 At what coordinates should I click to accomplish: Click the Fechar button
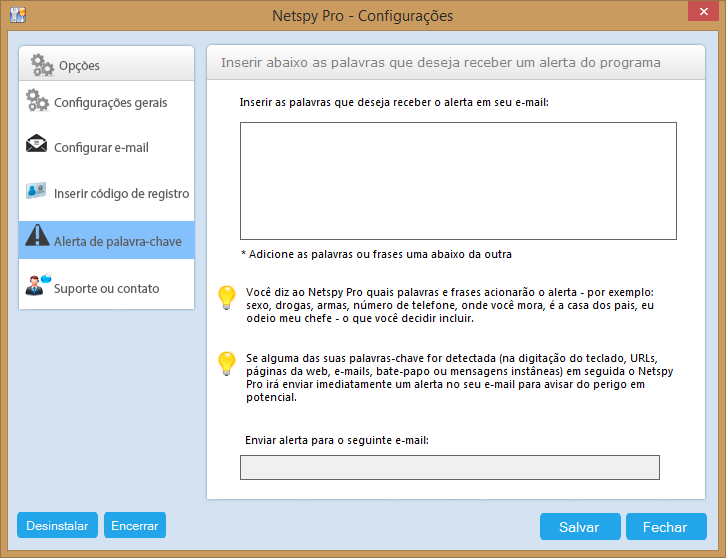click(666, 527)
